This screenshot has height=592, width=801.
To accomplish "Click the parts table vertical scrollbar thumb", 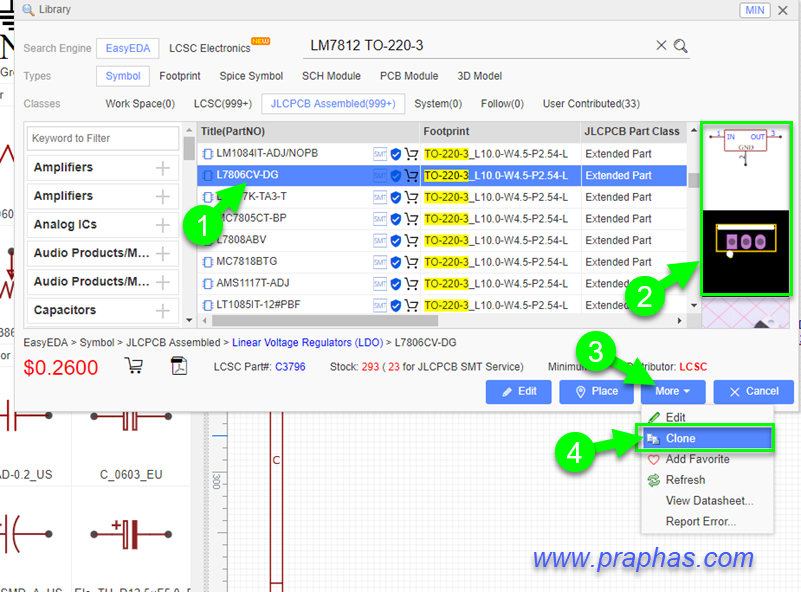I will pos(694,180).
